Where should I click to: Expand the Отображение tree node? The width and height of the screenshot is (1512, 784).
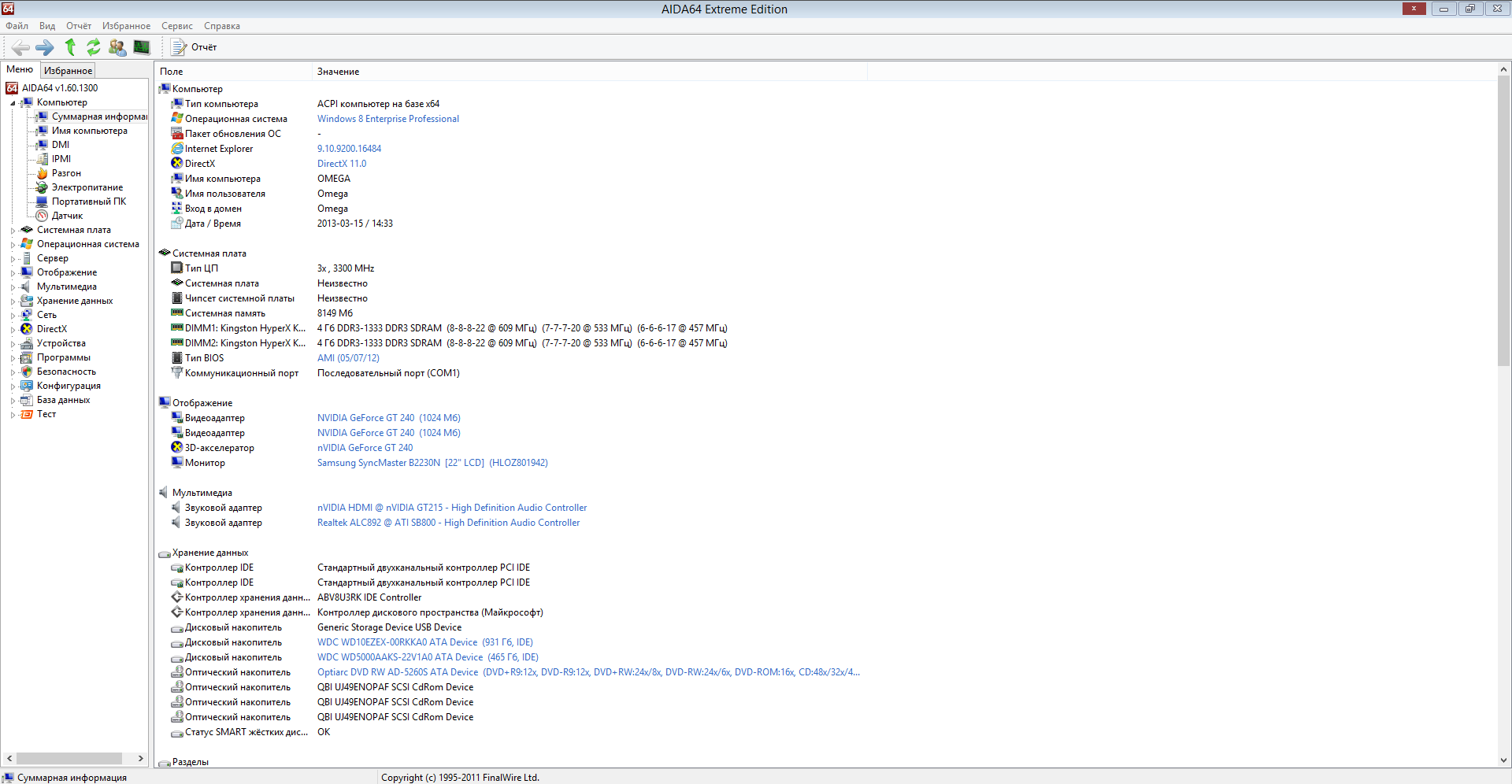point(13,273)
